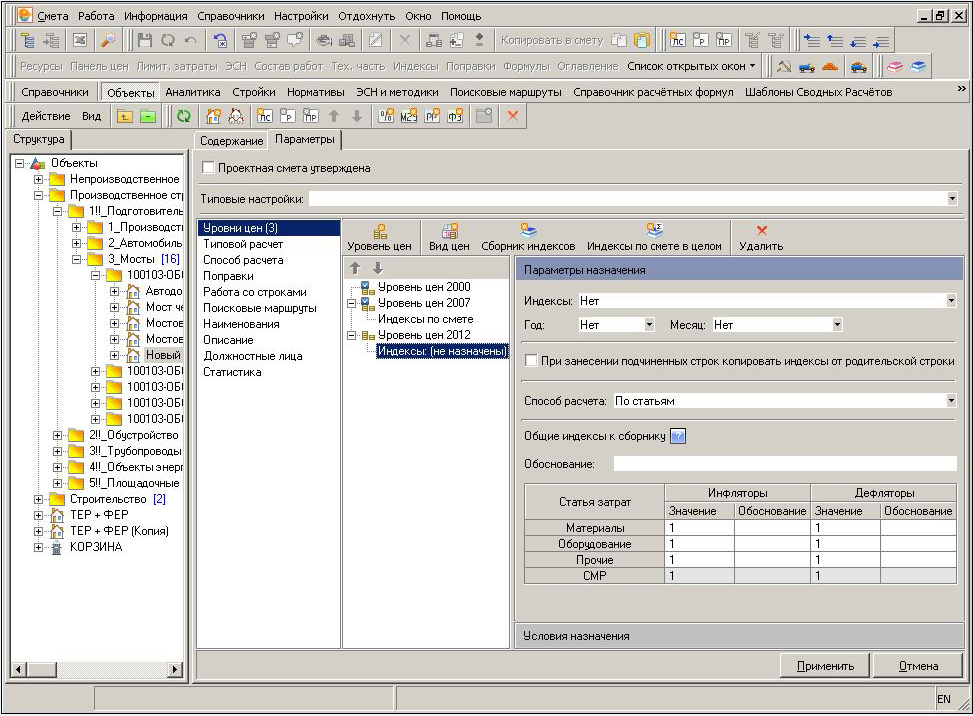Click the Вид button in the objects toolbar
This screenshot has width=973, height=716.
tap(91, 116)
